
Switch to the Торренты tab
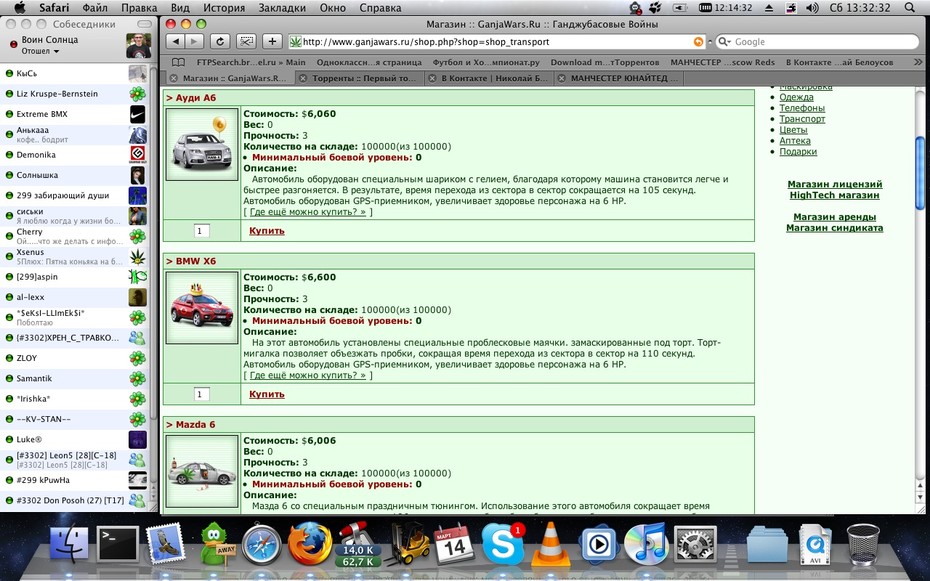coord(364,78)
